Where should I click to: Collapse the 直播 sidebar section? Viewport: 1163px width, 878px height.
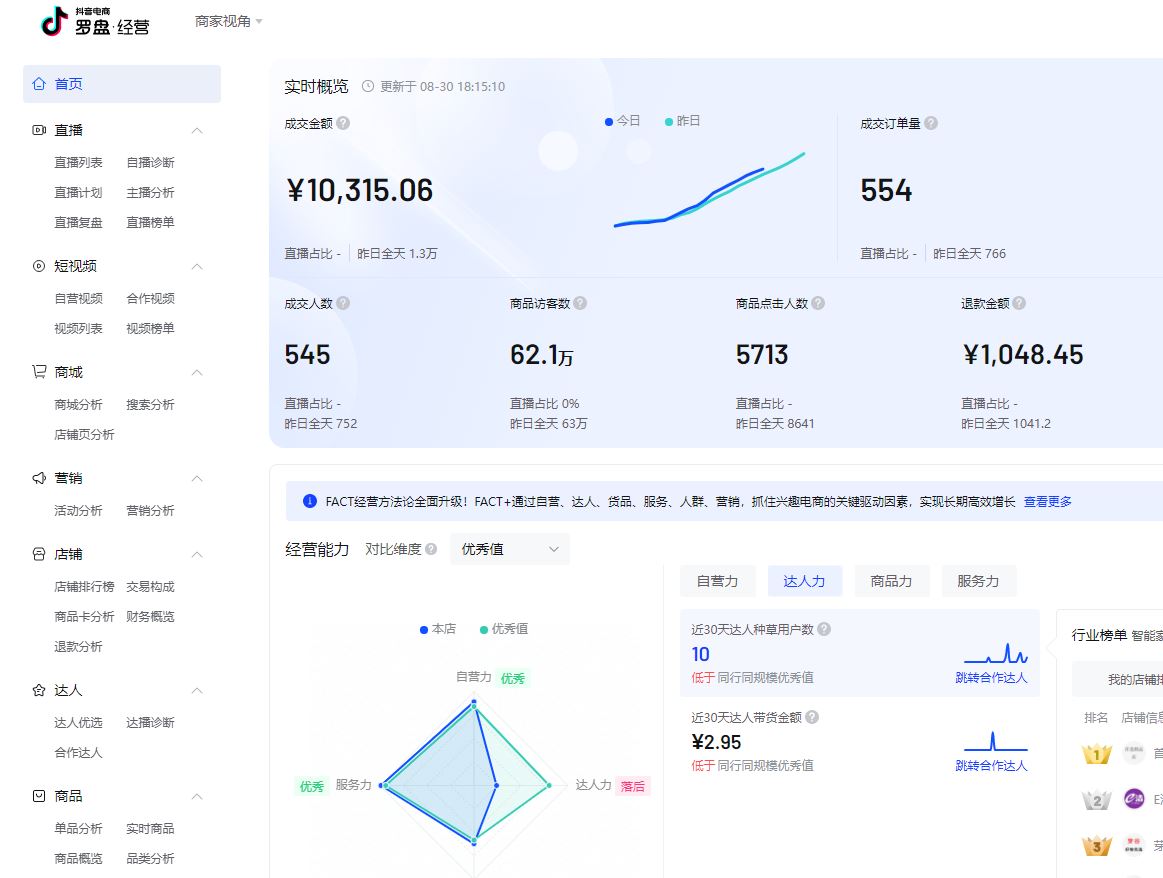click(197, 131)
